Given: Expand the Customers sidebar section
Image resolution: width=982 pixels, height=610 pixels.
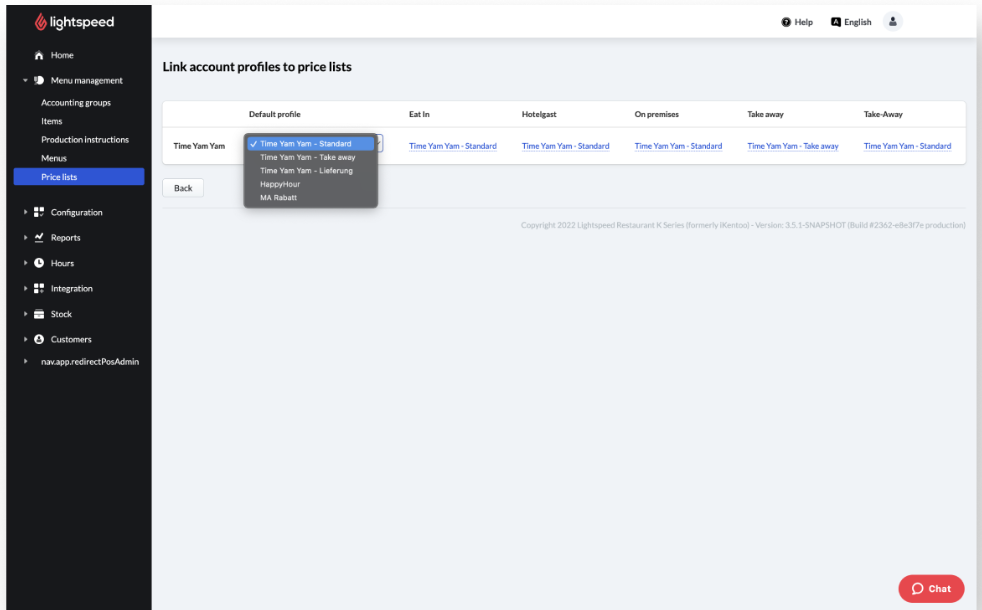Looking at the screenshot, I should (x=25, y=340).
